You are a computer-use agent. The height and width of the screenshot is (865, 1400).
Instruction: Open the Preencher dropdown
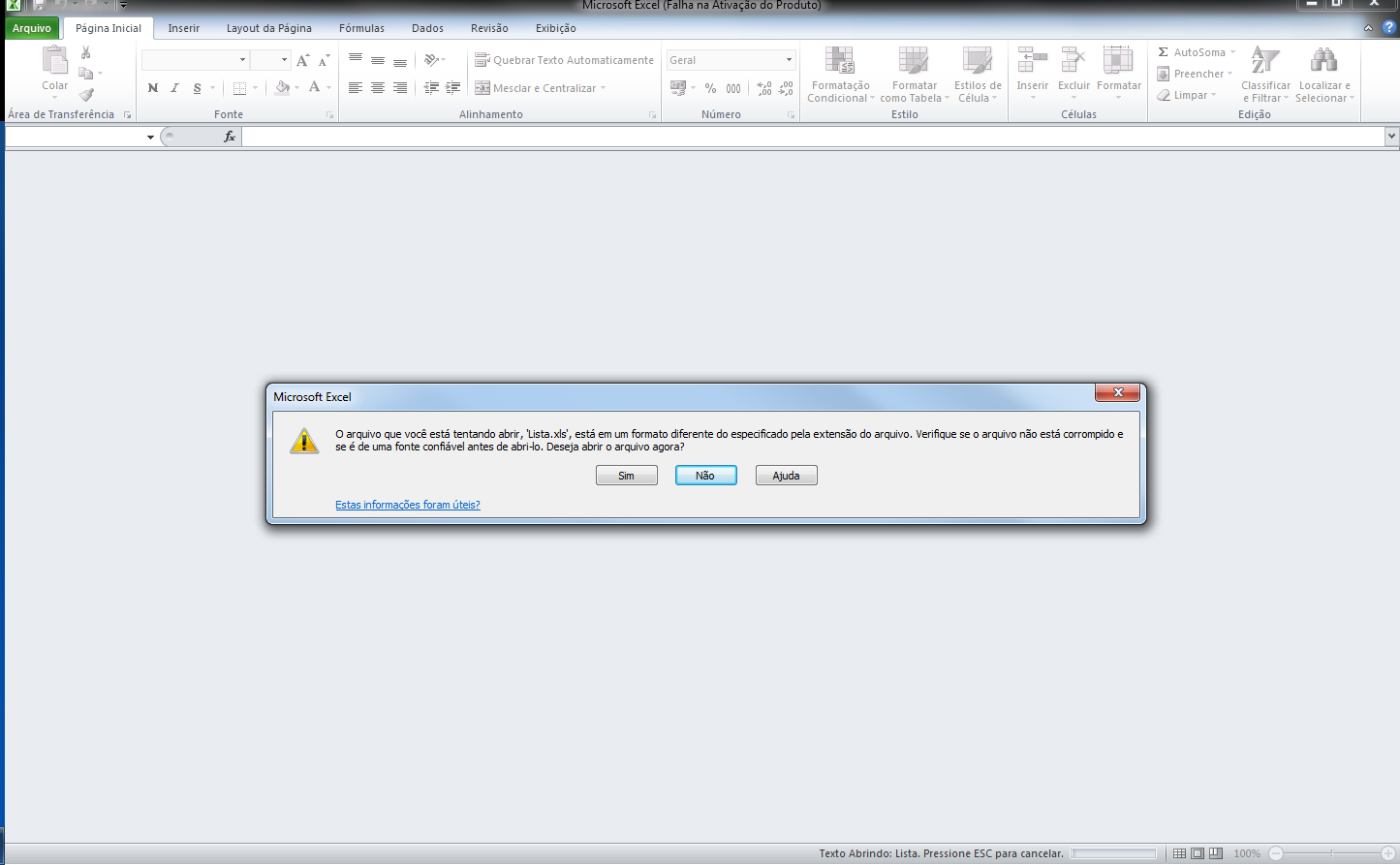(1196, 74)
